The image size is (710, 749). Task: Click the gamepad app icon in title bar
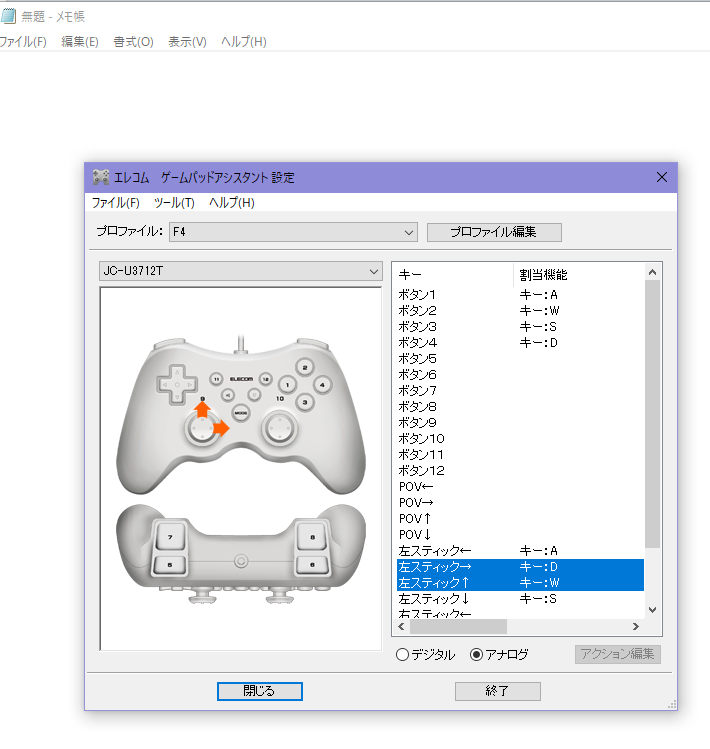[x=100, y=177]
